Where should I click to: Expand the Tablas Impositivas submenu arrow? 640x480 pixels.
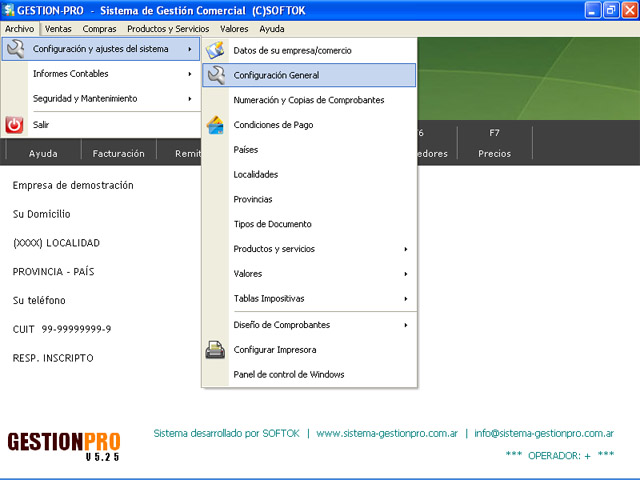tap(406, 299)
